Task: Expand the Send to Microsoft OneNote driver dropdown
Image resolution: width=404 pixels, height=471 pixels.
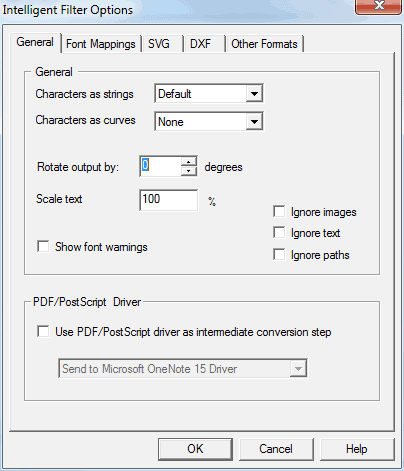Action: point(298,368)
